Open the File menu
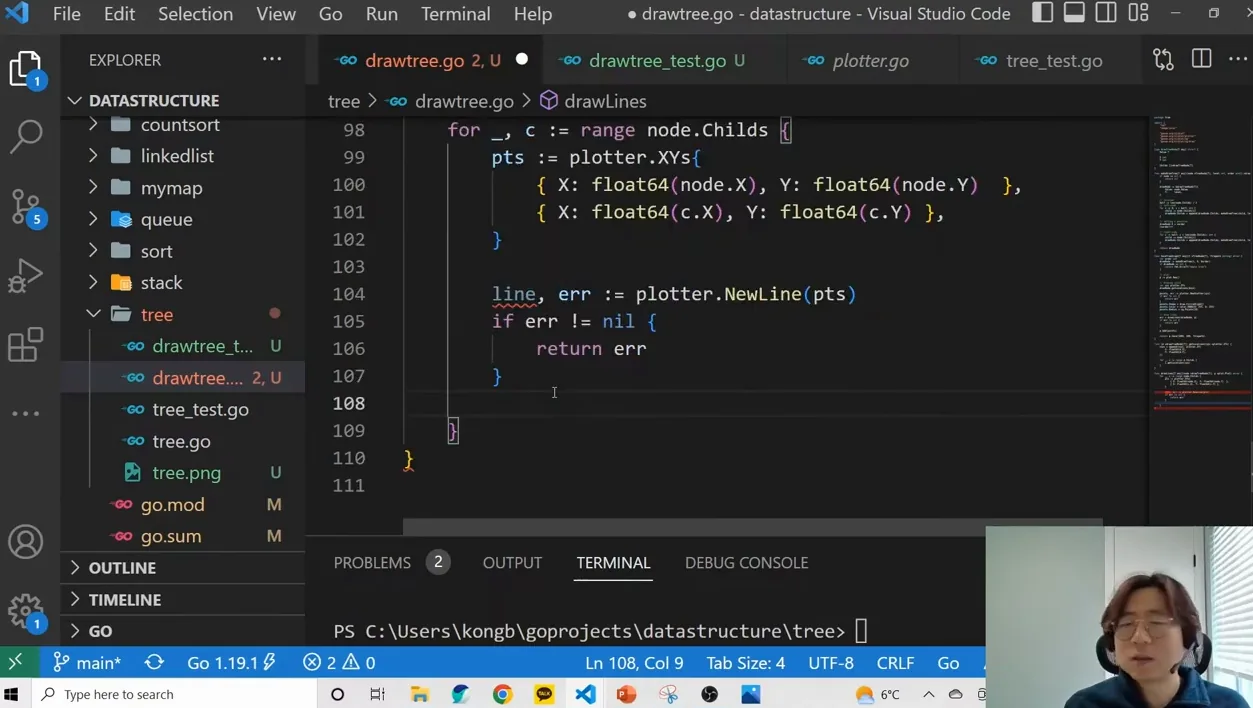 pyautogui.click(x=67, y=14)
